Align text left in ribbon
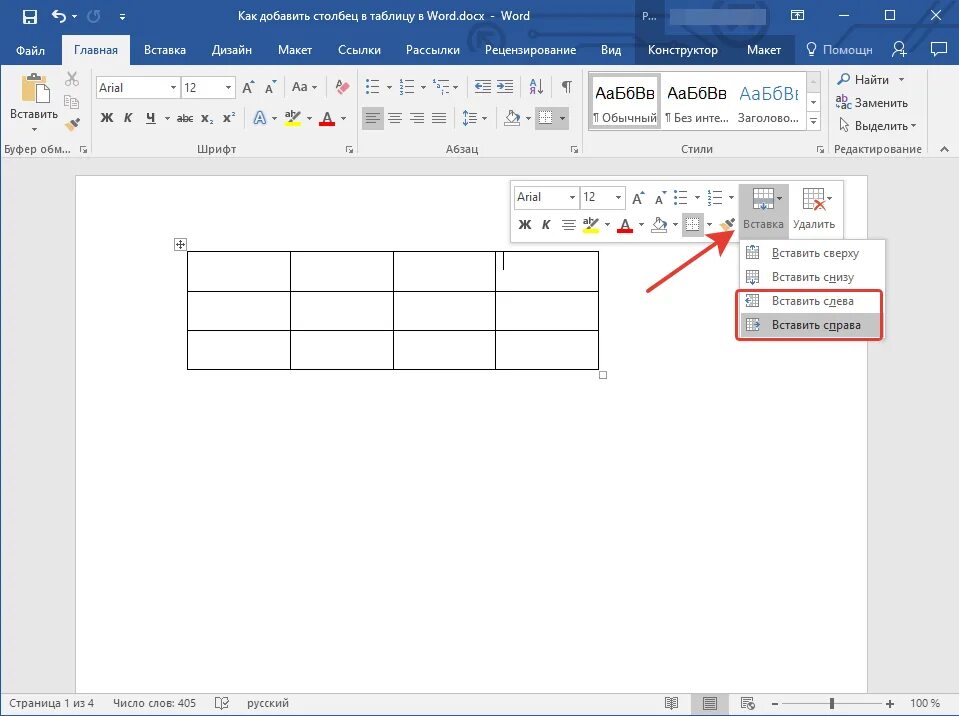 coord(372,117)
